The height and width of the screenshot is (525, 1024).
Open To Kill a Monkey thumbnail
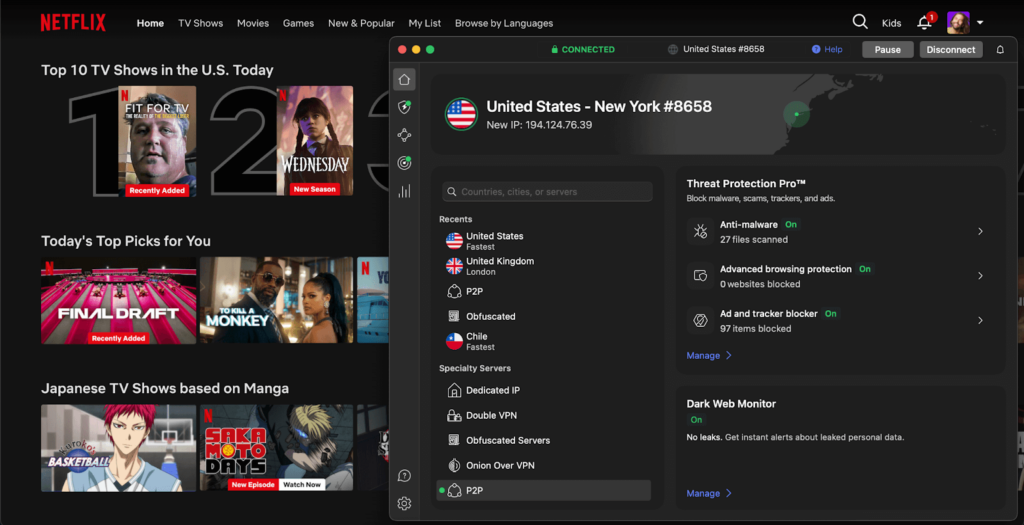click(276, 300)
